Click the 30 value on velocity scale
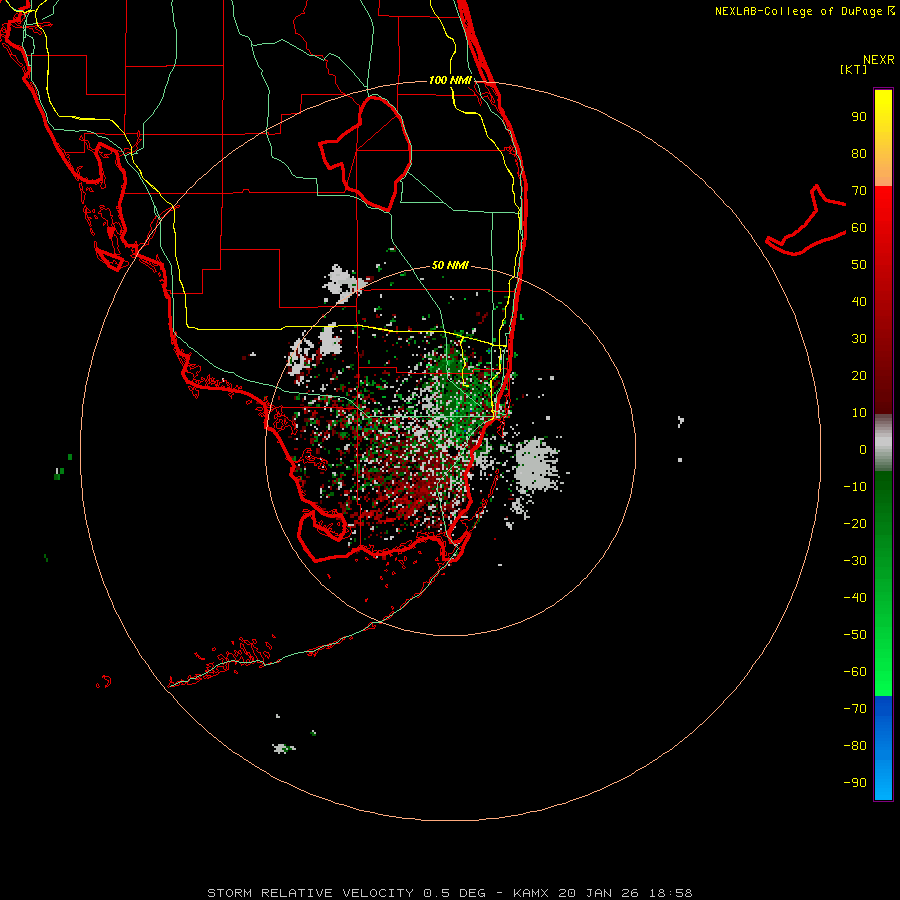 coord(859,339)
